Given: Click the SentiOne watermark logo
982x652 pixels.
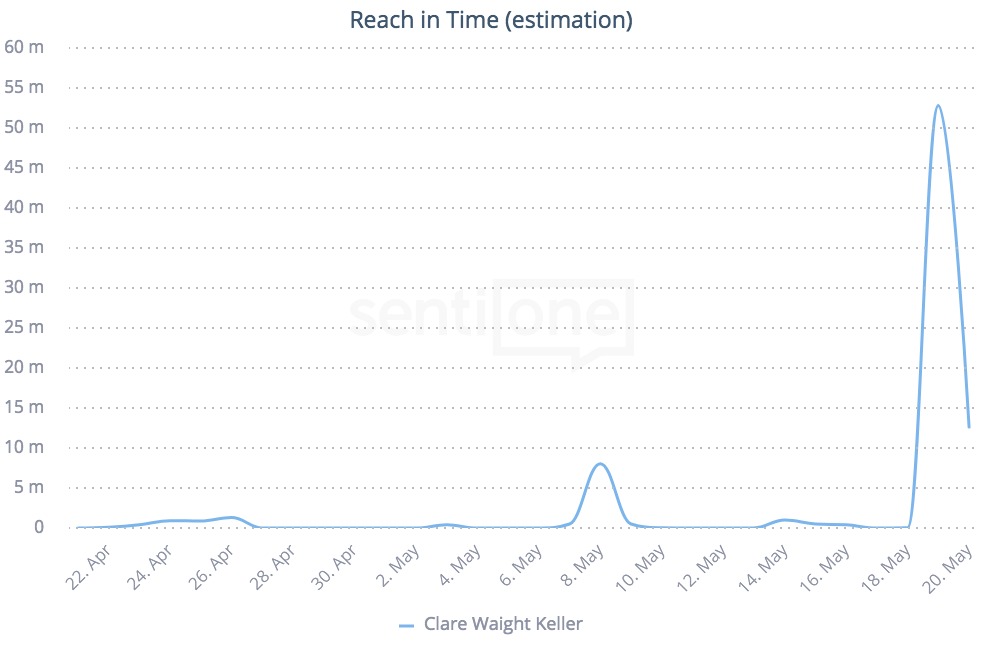Looking at the screenshot, I should (x=491, y=317).
